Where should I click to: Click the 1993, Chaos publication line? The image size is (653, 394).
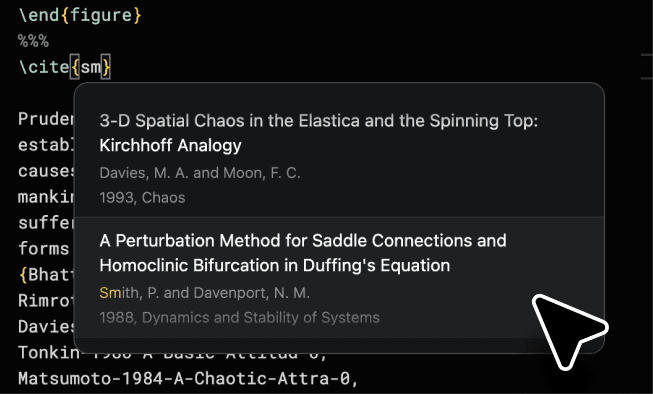(142, 197)
